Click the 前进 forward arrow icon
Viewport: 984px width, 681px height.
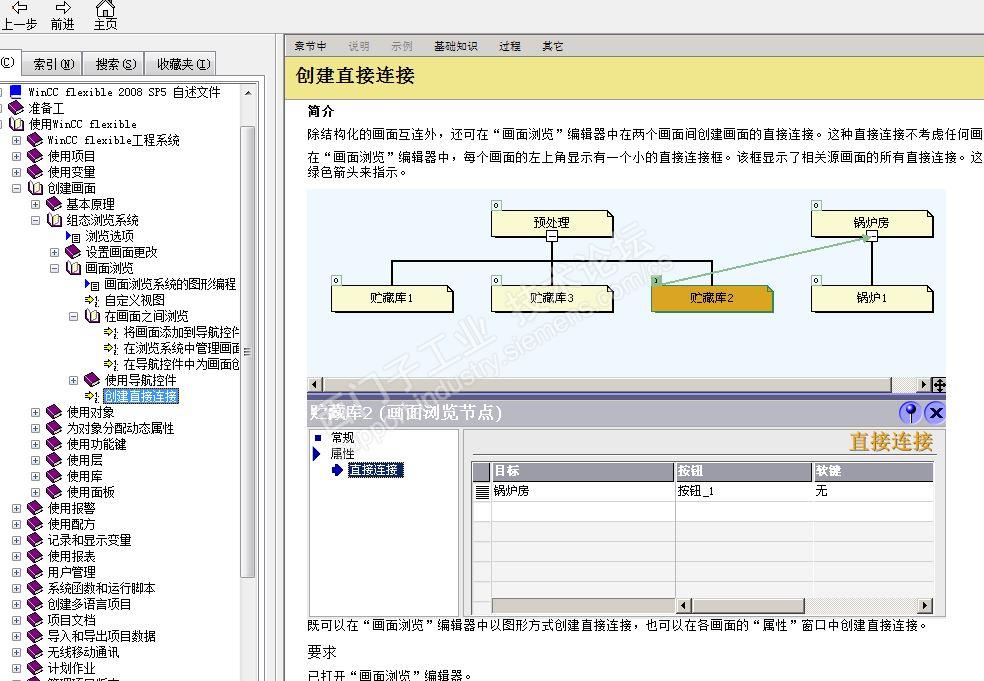click(63, 8)
